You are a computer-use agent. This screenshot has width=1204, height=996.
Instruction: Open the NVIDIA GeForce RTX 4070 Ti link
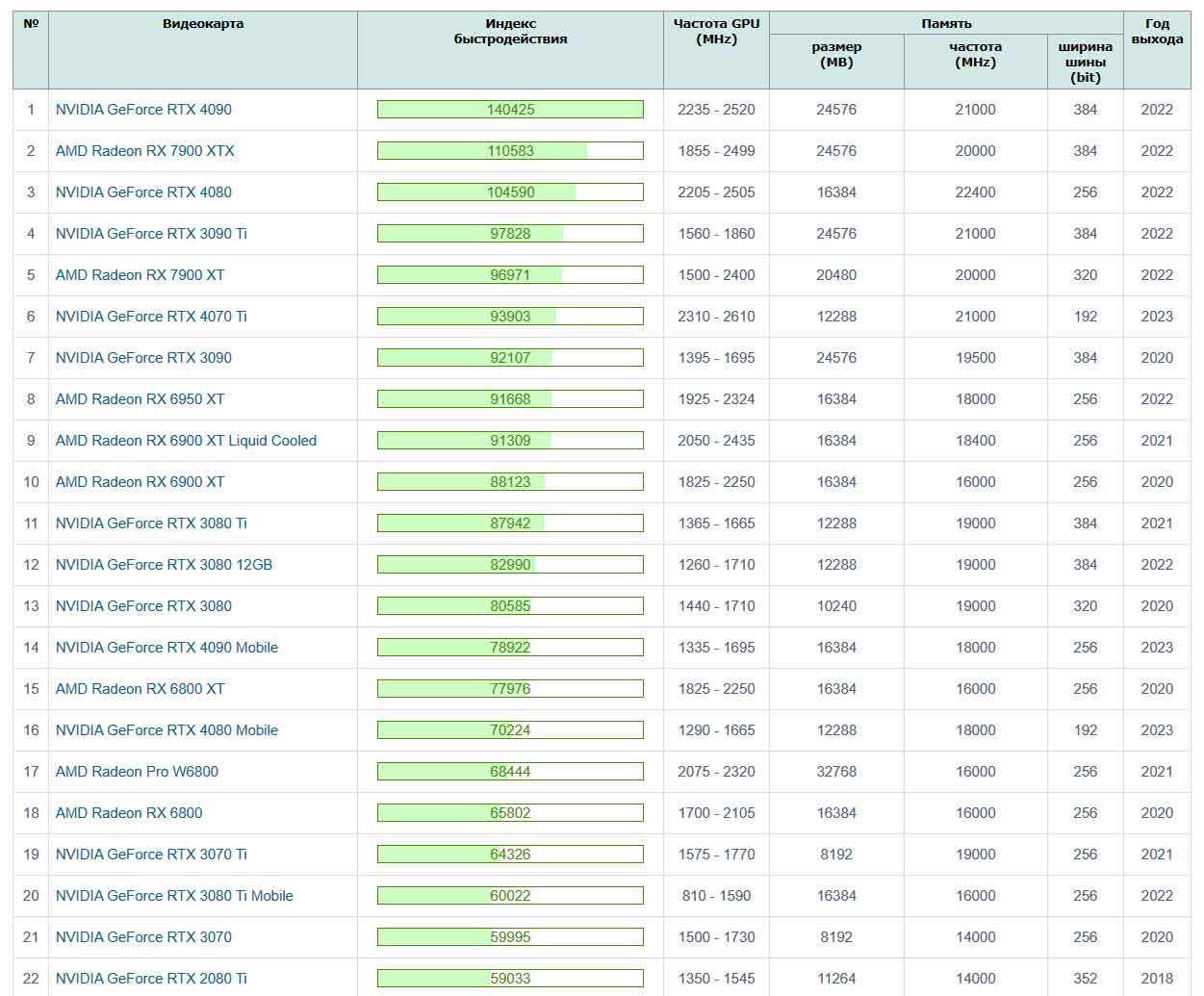[151, 317]
